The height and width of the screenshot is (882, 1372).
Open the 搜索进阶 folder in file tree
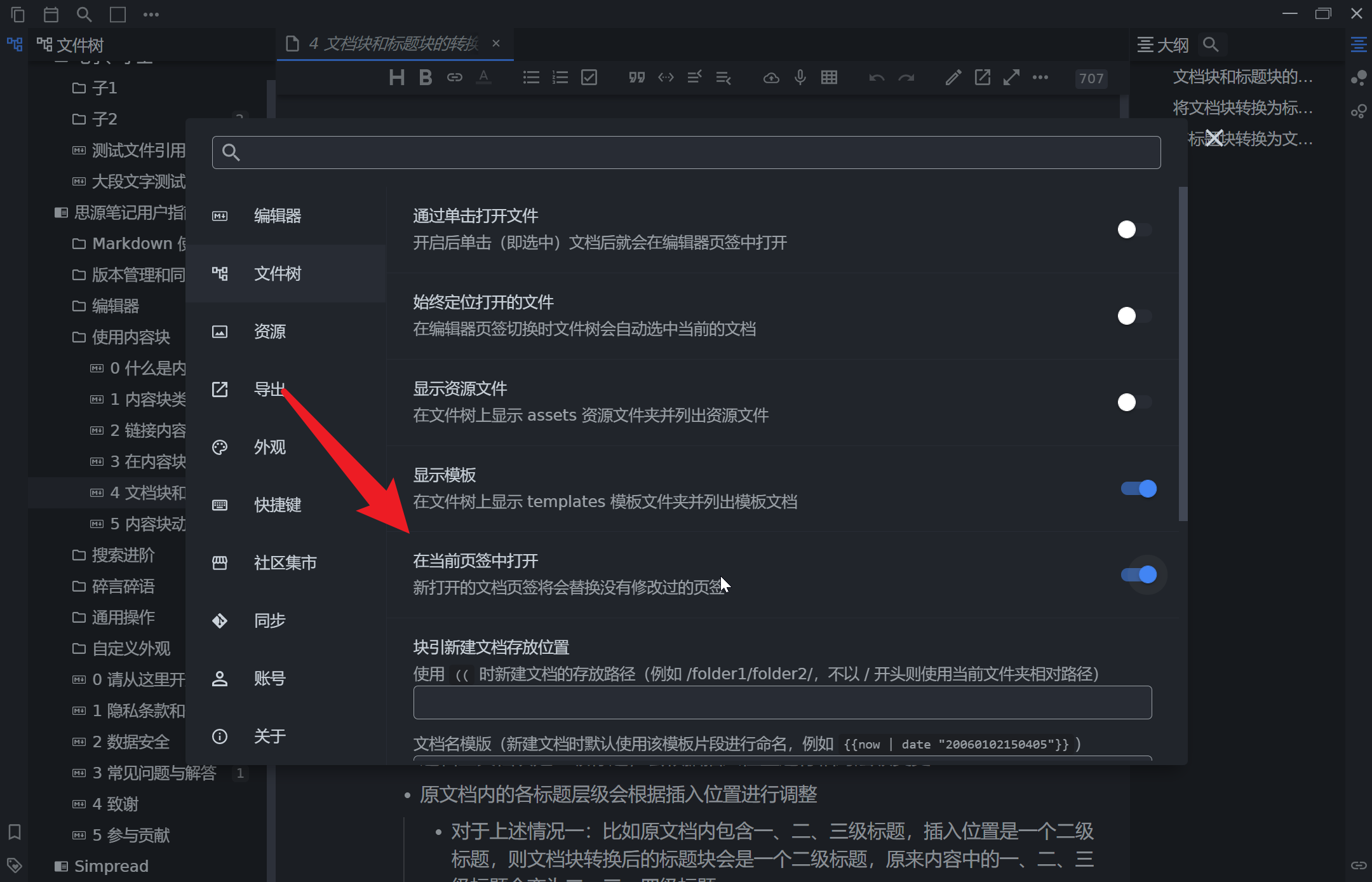tap(123, 555)
